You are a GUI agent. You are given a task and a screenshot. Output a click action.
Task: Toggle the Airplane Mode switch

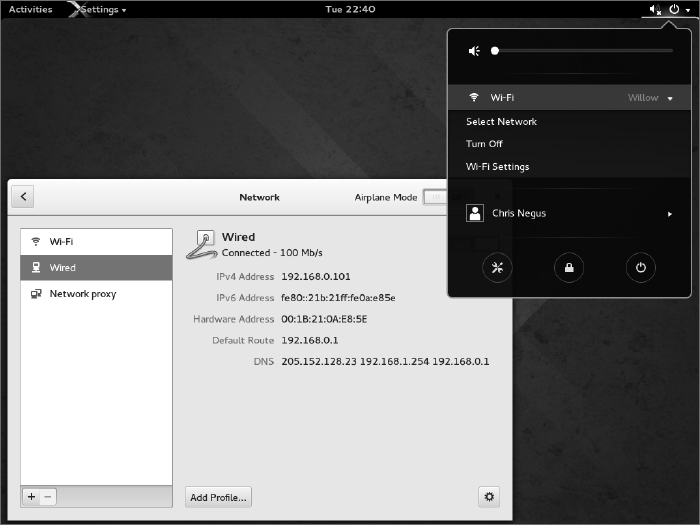point(435,197)
